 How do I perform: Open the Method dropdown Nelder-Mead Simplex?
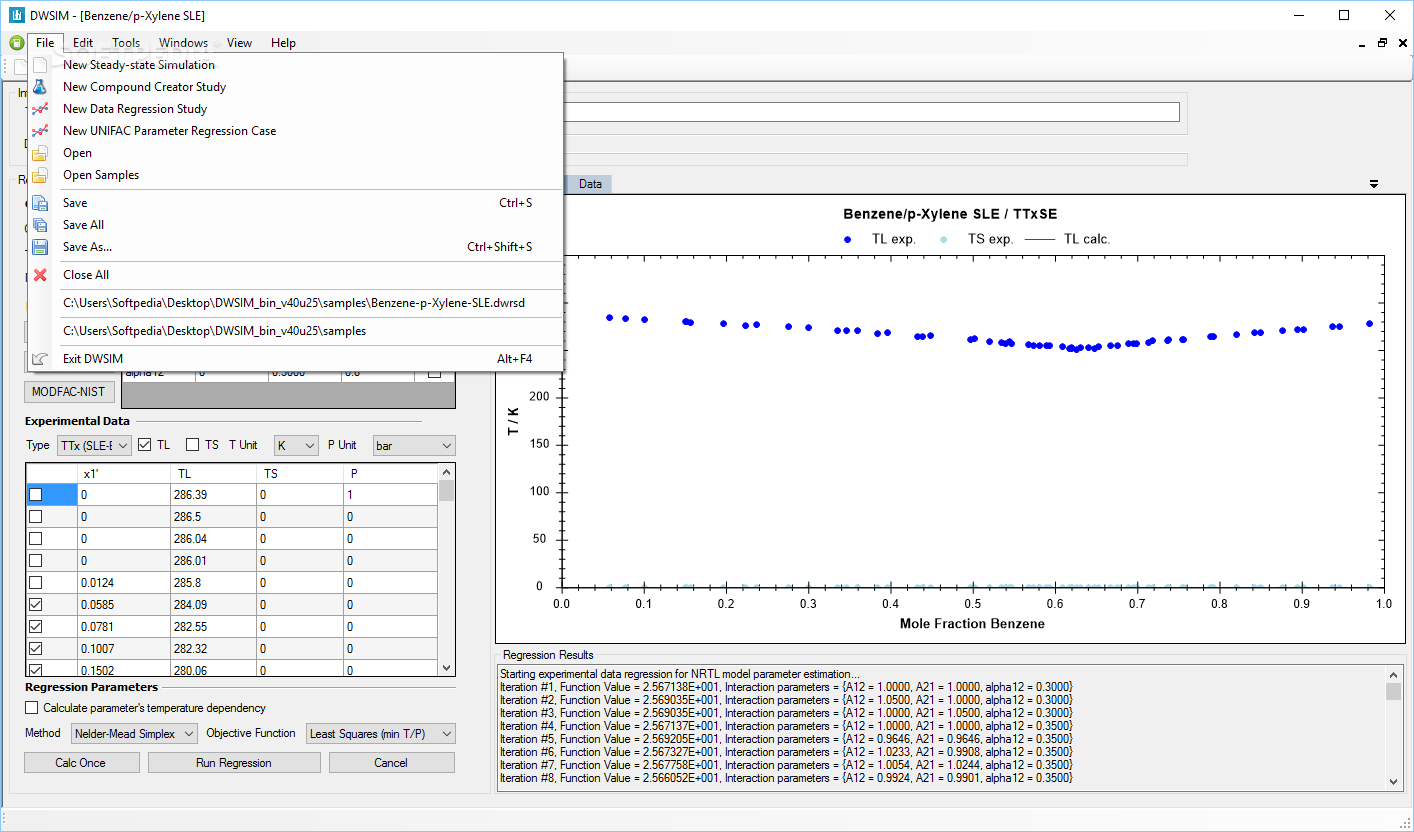(135, 734)
